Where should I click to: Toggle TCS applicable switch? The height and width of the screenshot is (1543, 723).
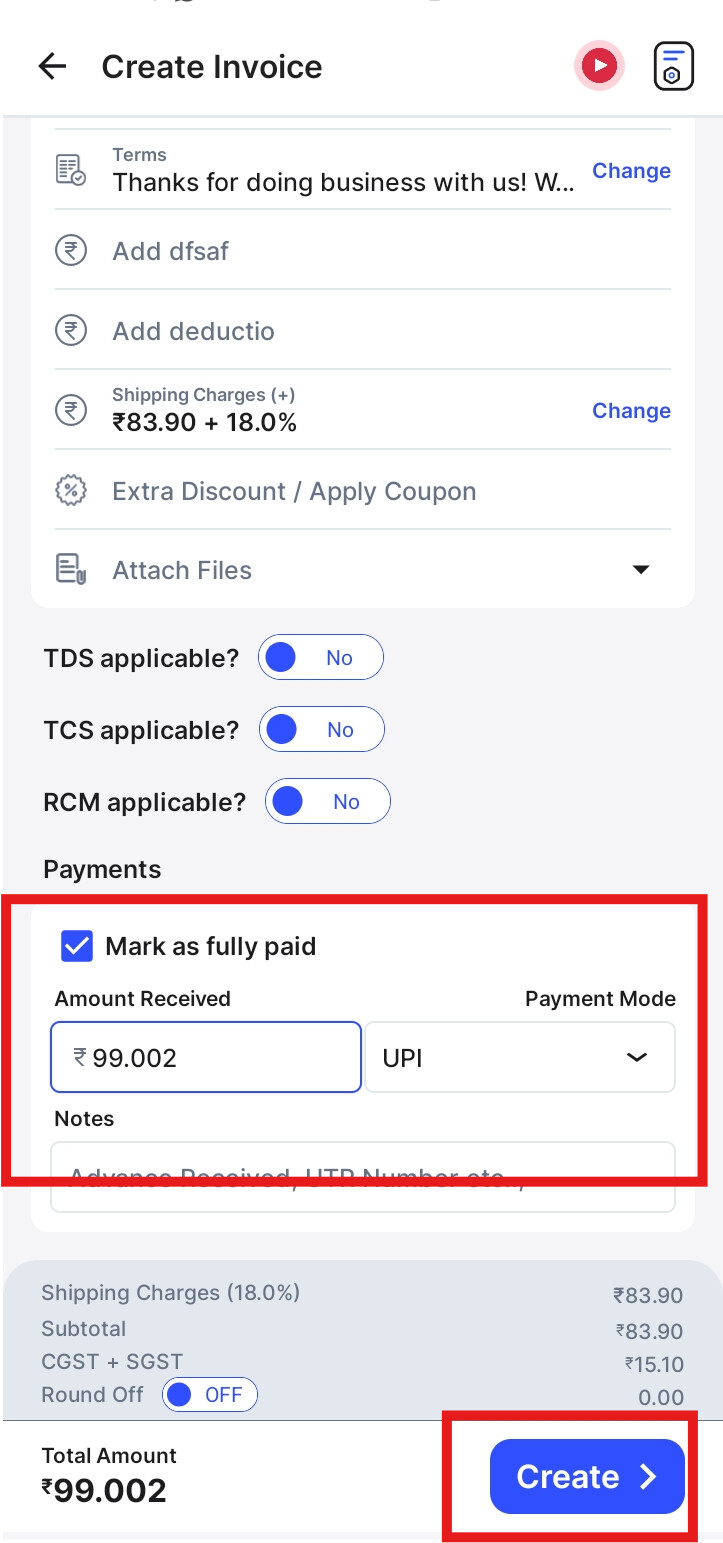(322, 730)
